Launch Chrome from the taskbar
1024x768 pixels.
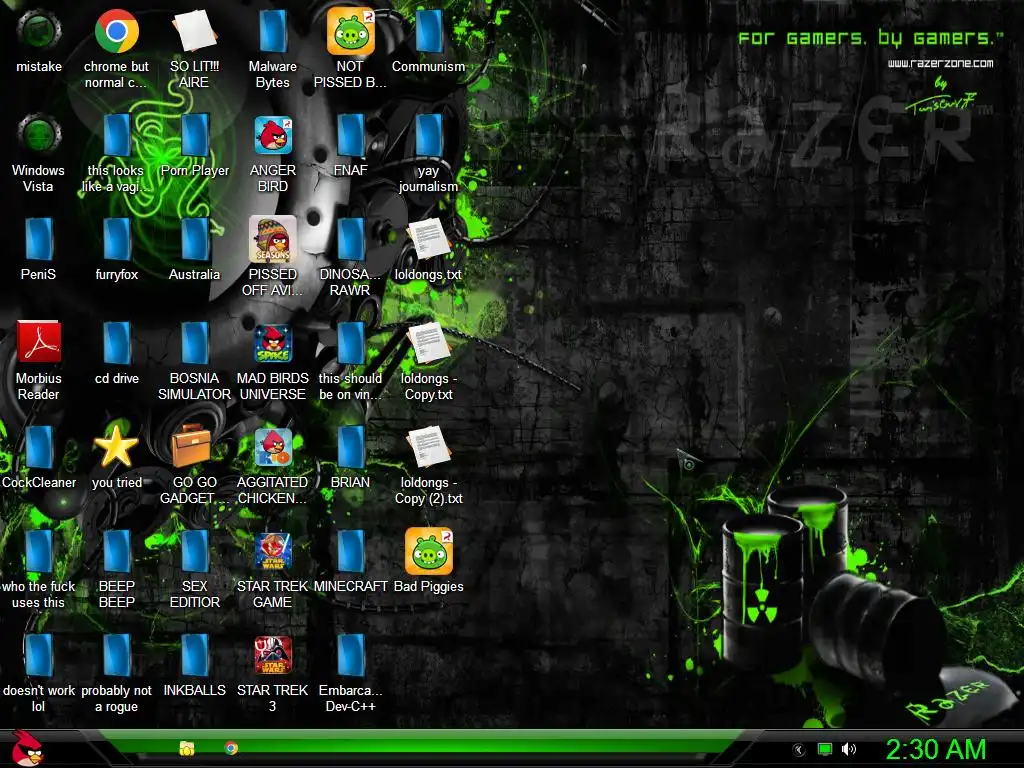(x=231, y=748)
